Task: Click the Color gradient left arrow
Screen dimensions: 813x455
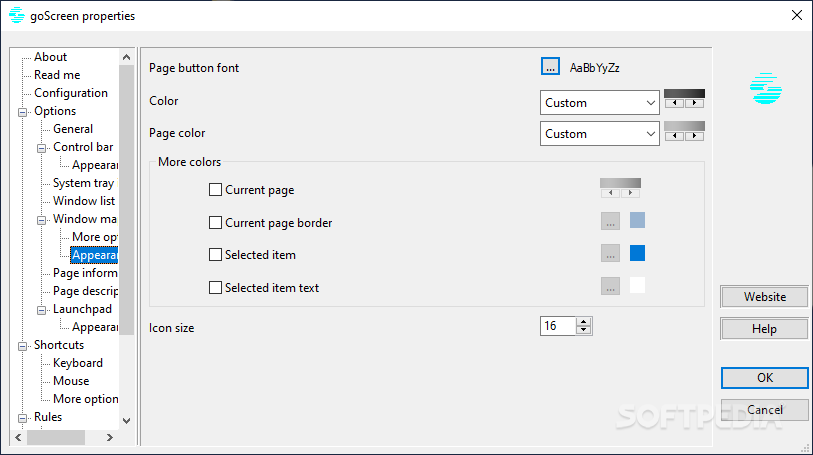Action: pos(674,103)
